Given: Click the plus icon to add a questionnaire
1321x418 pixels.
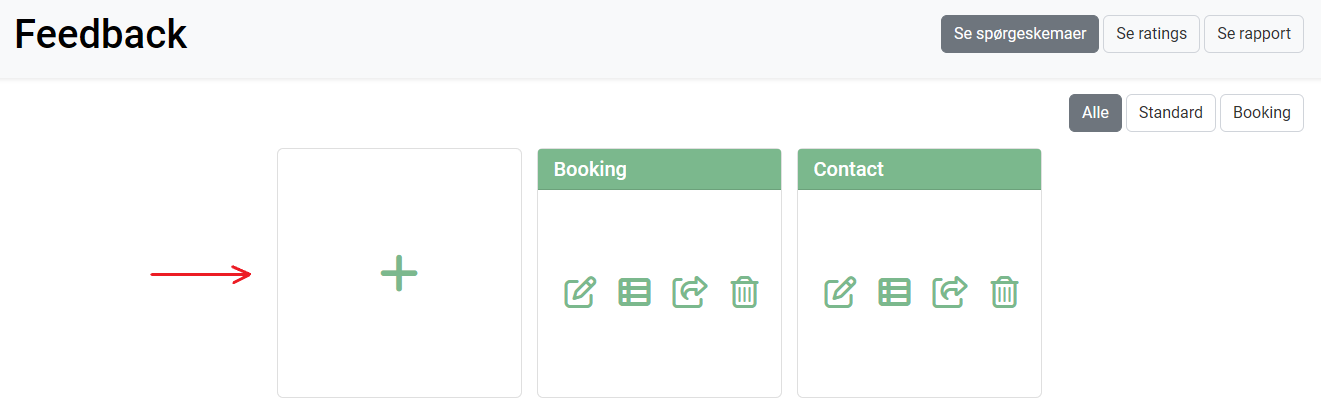Looking at the screenshot, I should 399,273.
